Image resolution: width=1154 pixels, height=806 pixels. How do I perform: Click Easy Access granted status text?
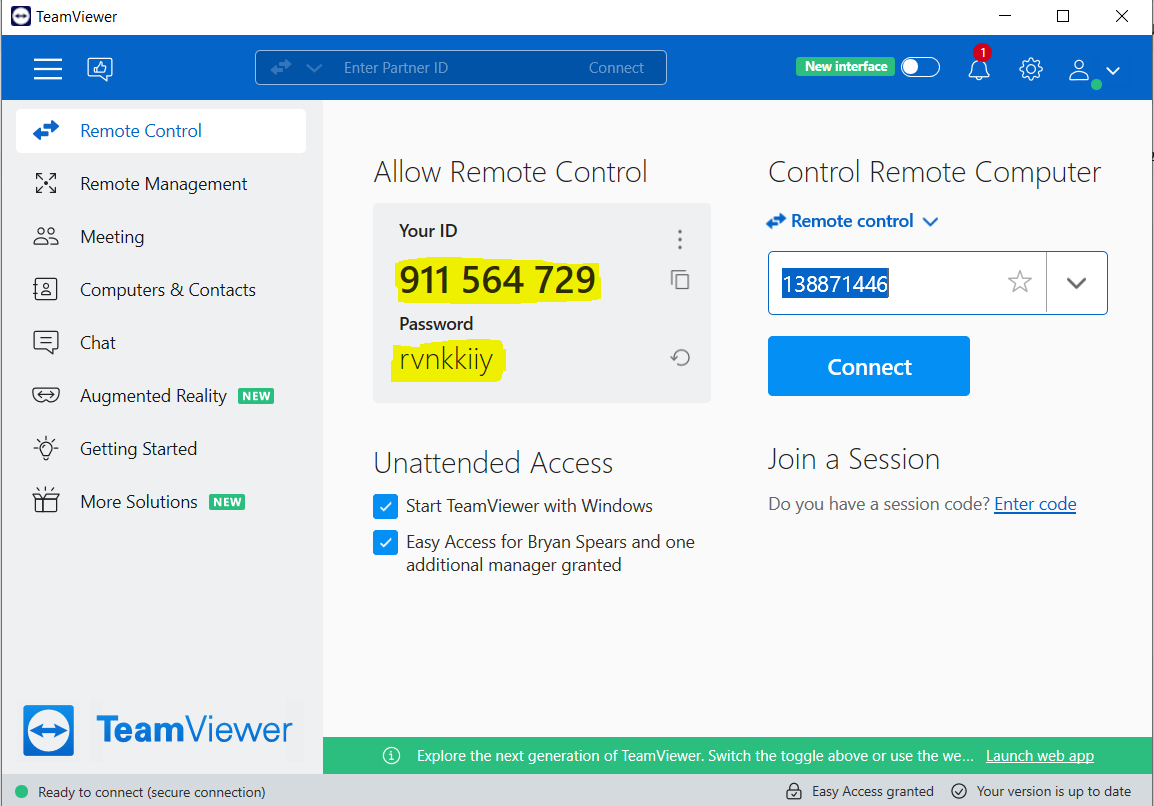[x=872, y=791]
